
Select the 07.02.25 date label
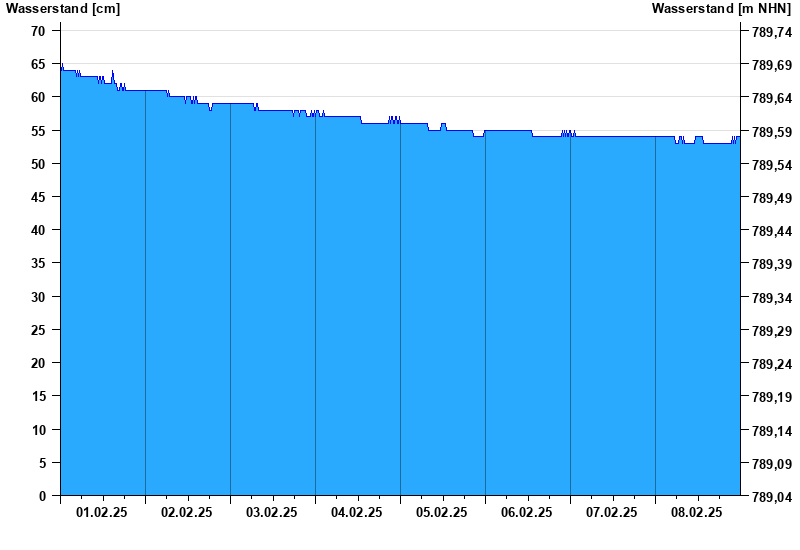pos(611,512)
